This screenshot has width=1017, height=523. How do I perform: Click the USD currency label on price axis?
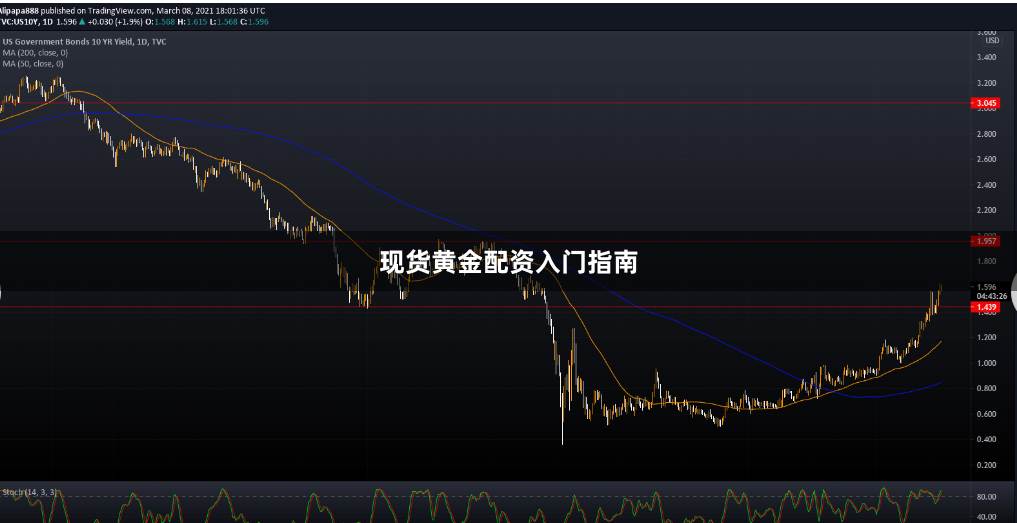coord(992,40)
